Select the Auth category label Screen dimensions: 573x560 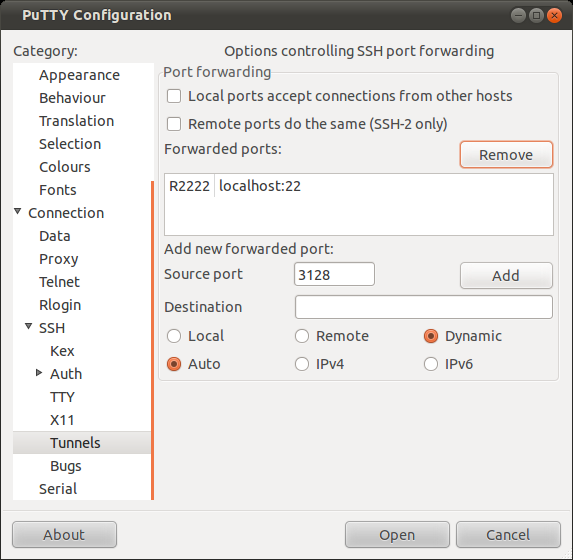(66, 375)
